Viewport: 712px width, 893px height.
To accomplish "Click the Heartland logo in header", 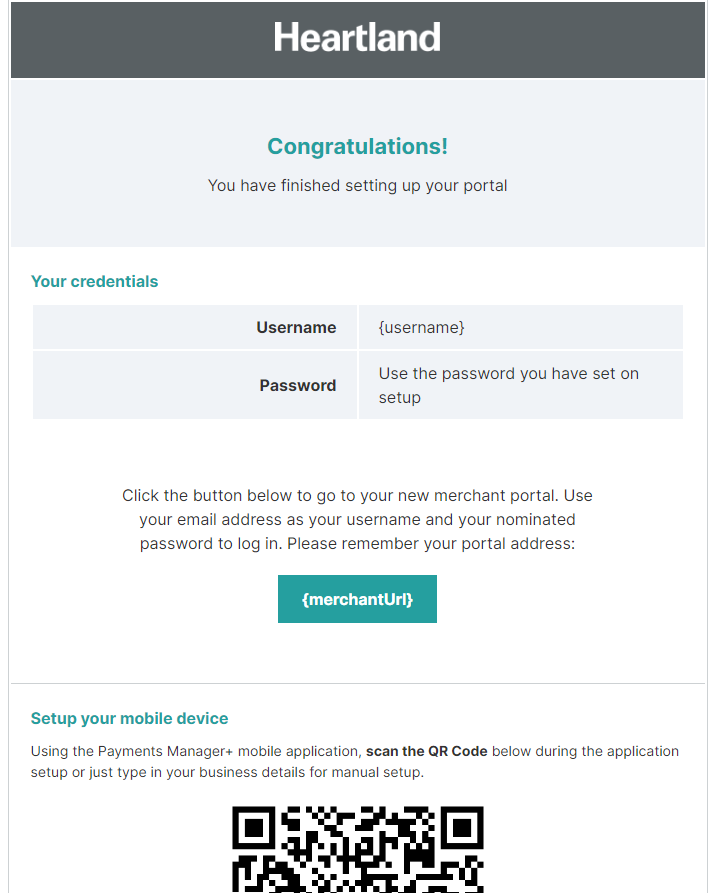I will click(x=357, y=38).
